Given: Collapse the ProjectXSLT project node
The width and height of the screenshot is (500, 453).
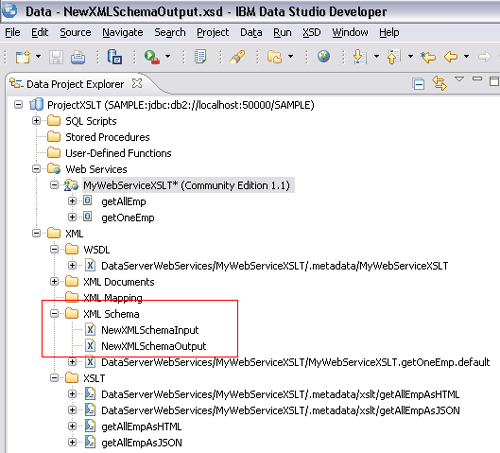Looking at the screenshot, I should coord(18,105).
